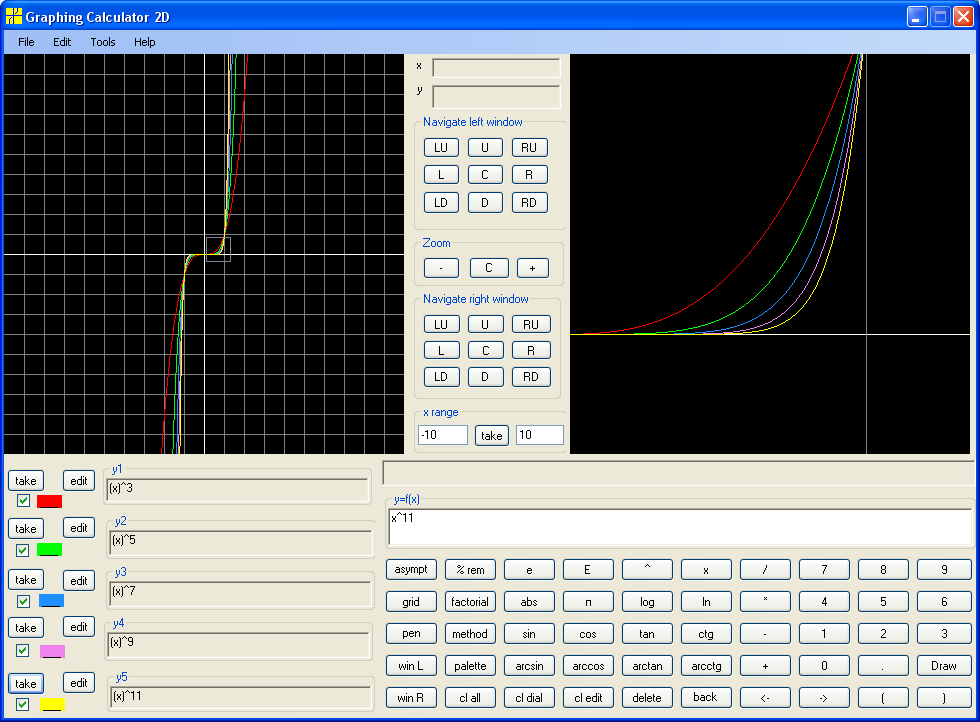Insert the abs function
The height and width of the screenshot is (722, 980).
pyautogui.click(x=529, y=601)
